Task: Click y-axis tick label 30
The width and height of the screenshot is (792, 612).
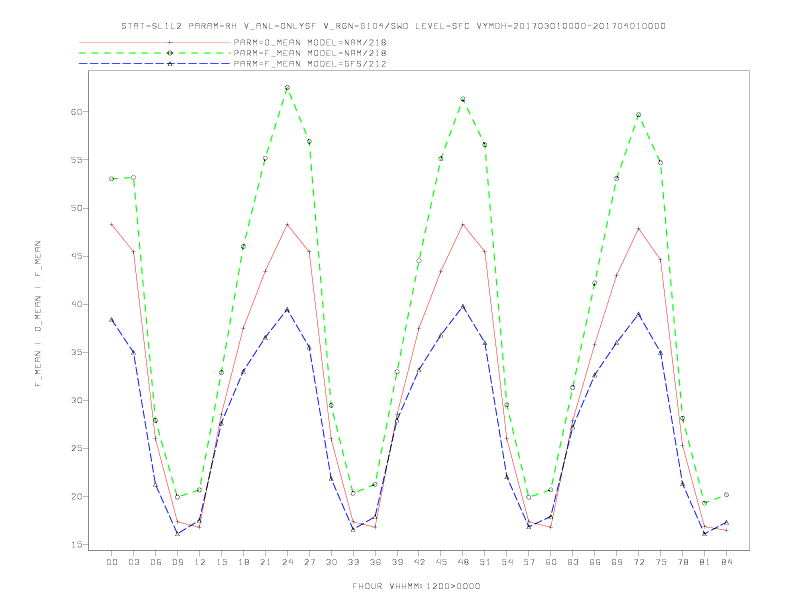Action: coord(76,400)
